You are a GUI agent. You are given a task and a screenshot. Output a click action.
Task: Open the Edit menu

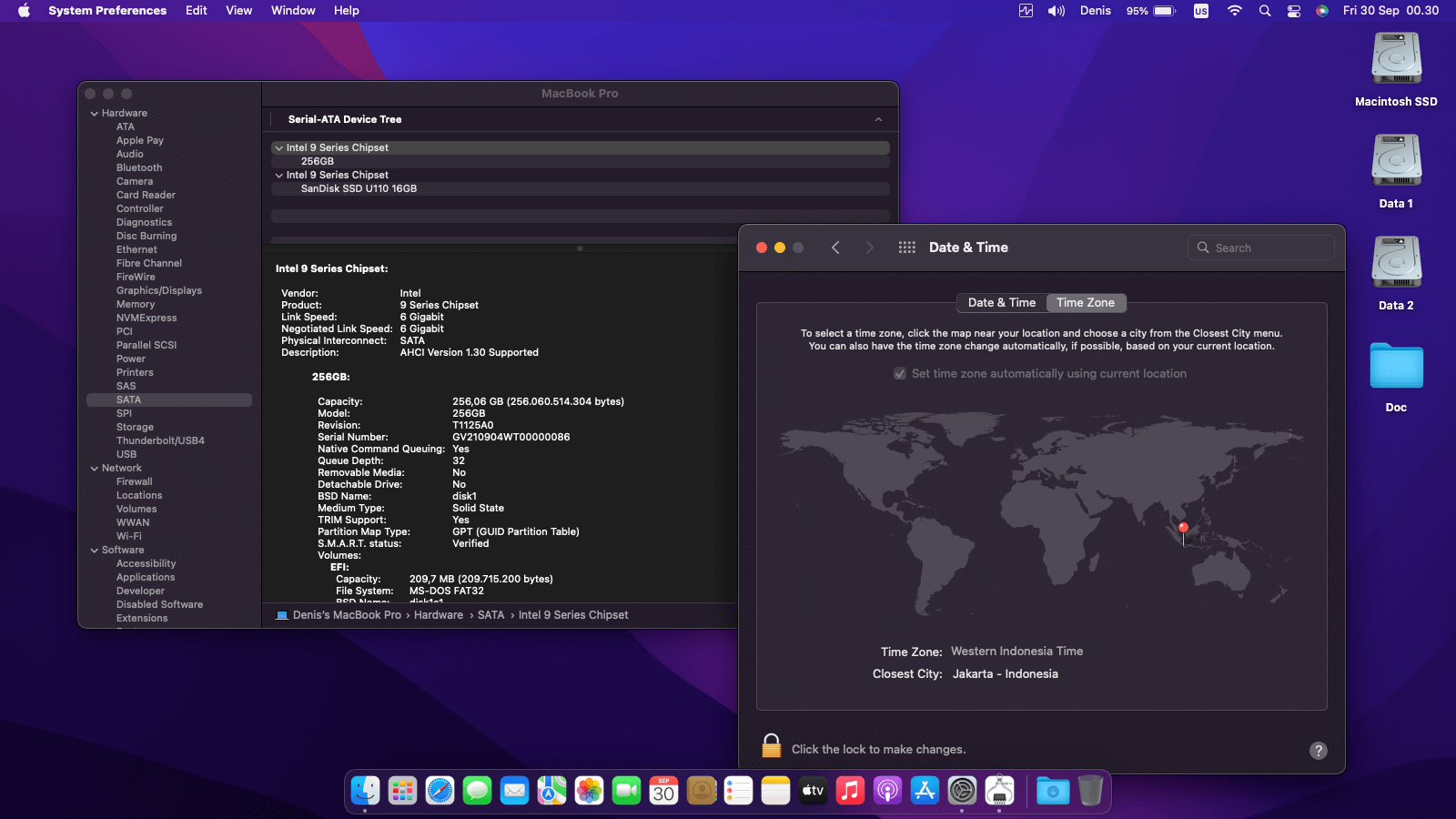pos(197,11)
